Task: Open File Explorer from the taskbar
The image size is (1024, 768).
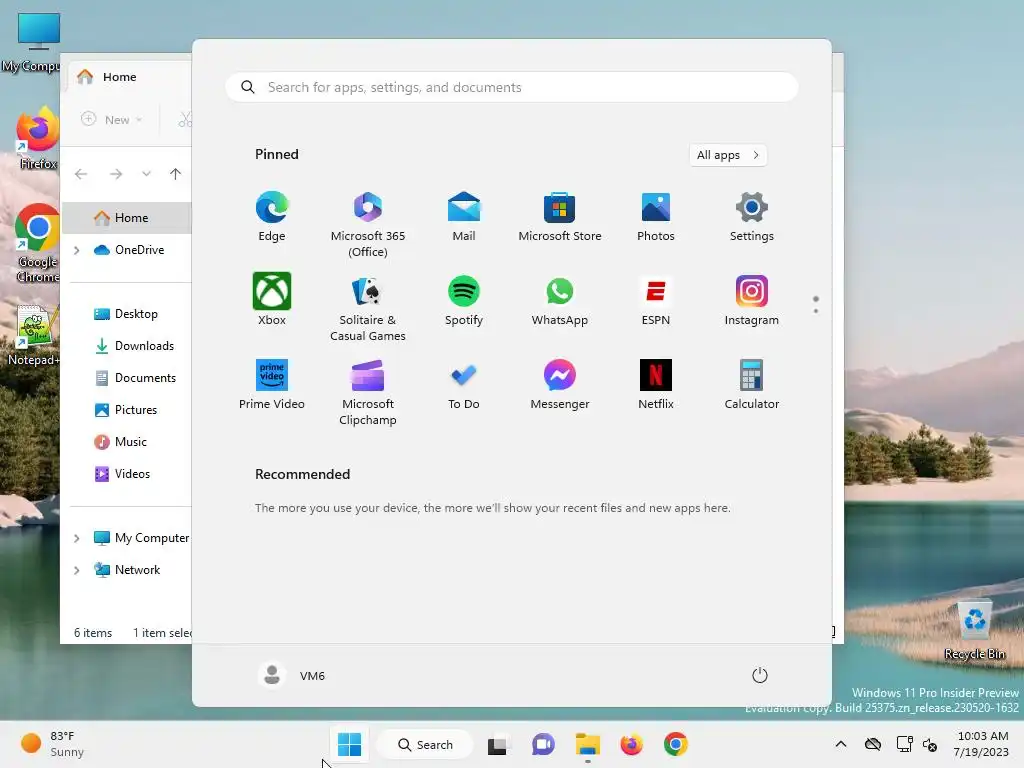Action: [x=588, y=744]
